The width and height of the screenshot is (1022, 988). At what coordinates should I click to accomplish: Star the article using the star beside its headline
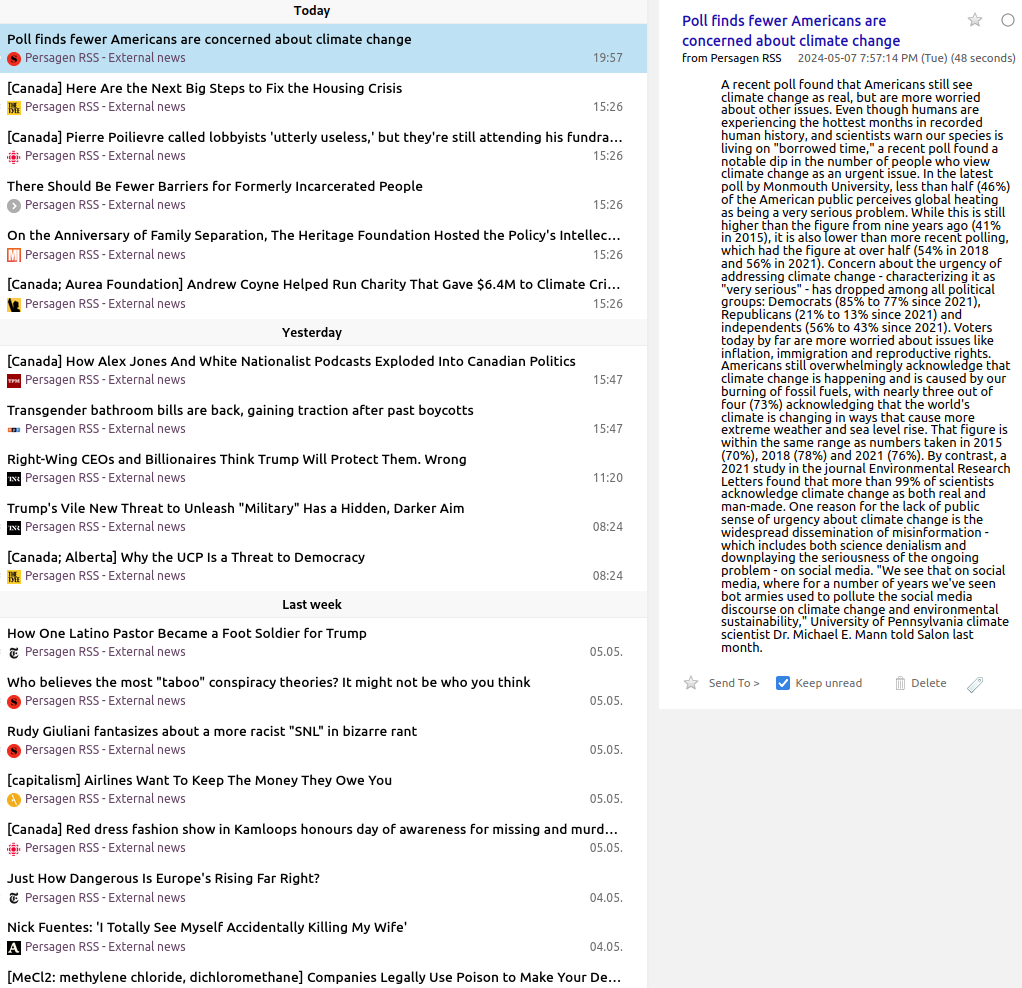(974, 20)
